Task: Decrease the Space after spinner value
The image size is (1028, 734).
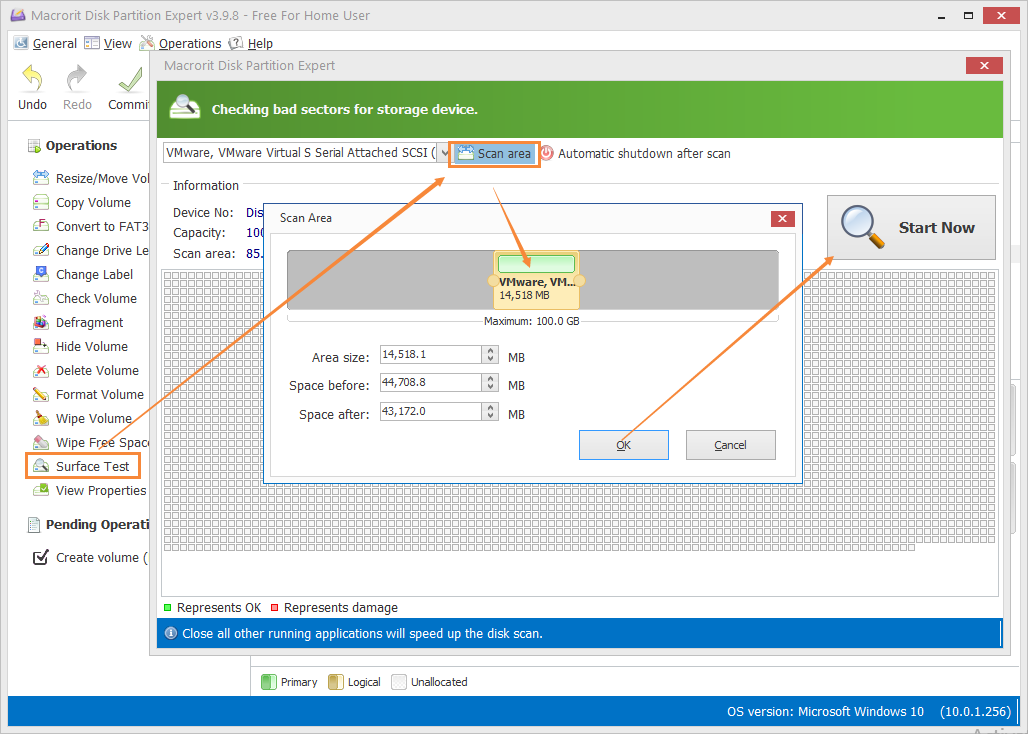Action: pyautogui.click(x=490, y=416)
